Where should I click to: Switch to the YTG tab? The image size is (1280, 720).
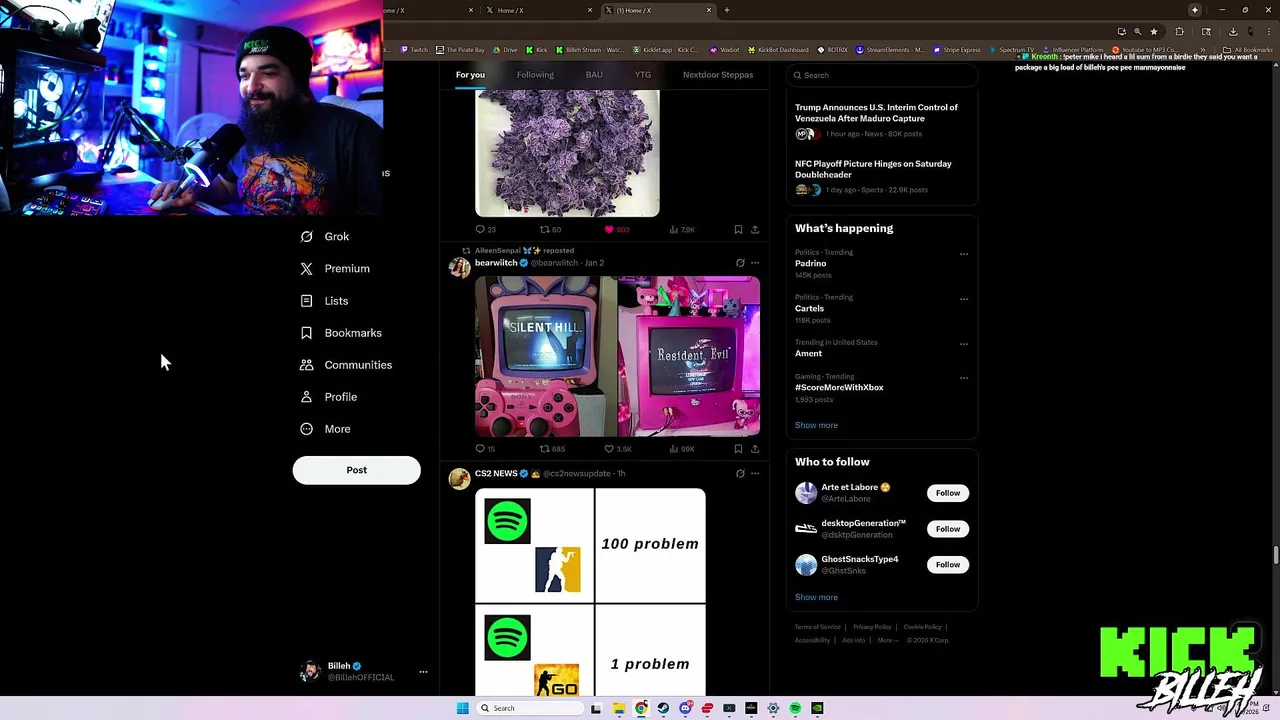(643, 75)
